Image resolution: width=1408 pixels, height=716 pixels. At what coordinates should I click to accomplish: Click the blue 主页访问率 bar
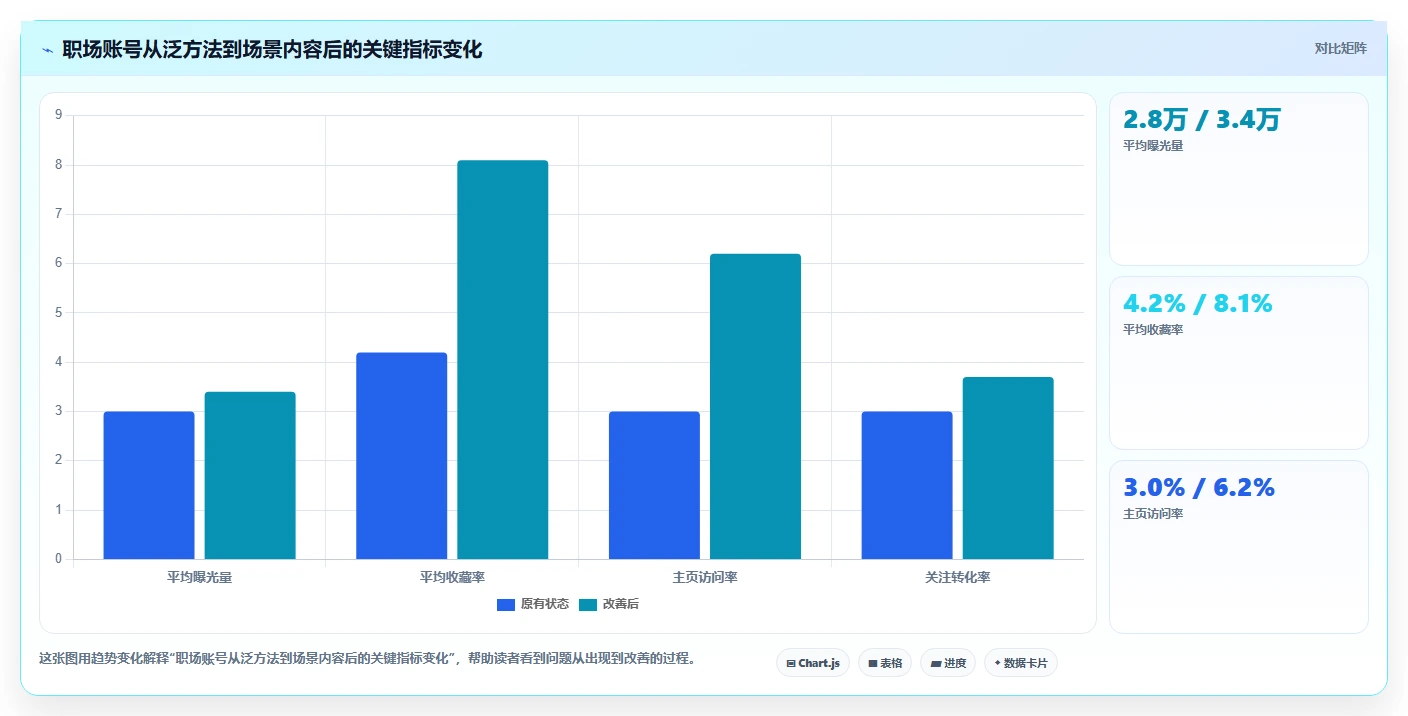click(x=654, y=485)
